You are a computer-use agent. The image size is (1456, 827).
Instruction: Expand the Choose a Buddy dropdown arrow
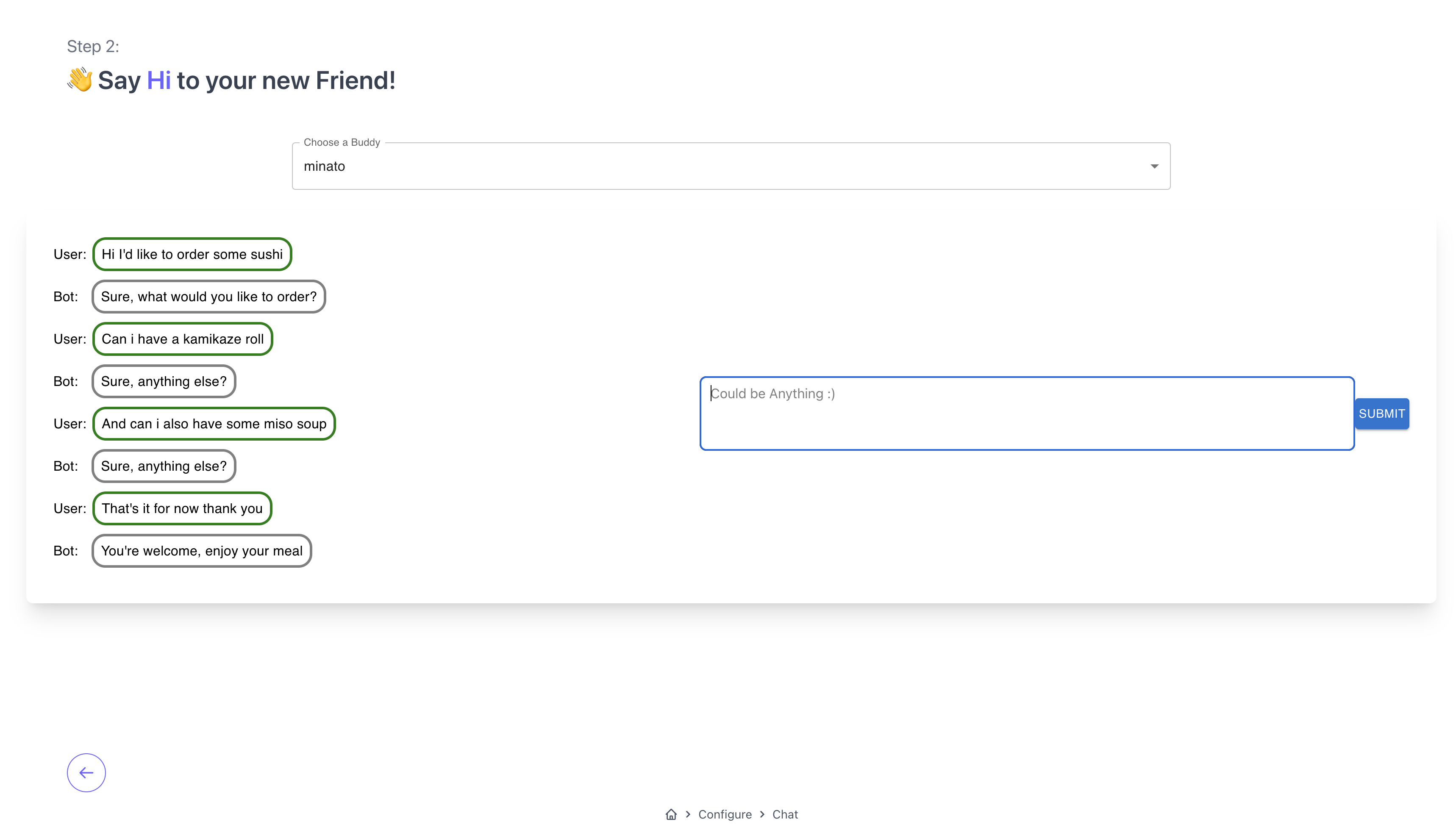coord(1154,167)
